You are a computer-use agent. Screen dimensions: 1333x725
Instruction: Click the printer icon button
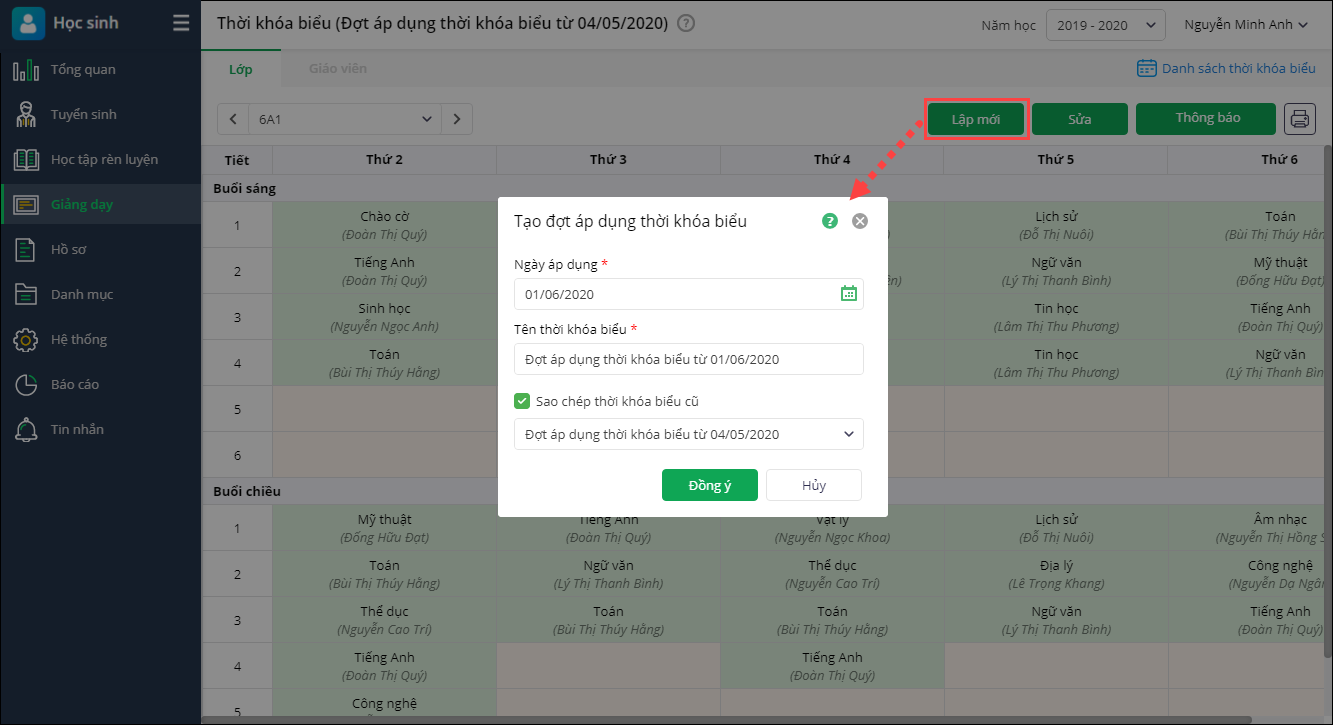click(1299, 119)
